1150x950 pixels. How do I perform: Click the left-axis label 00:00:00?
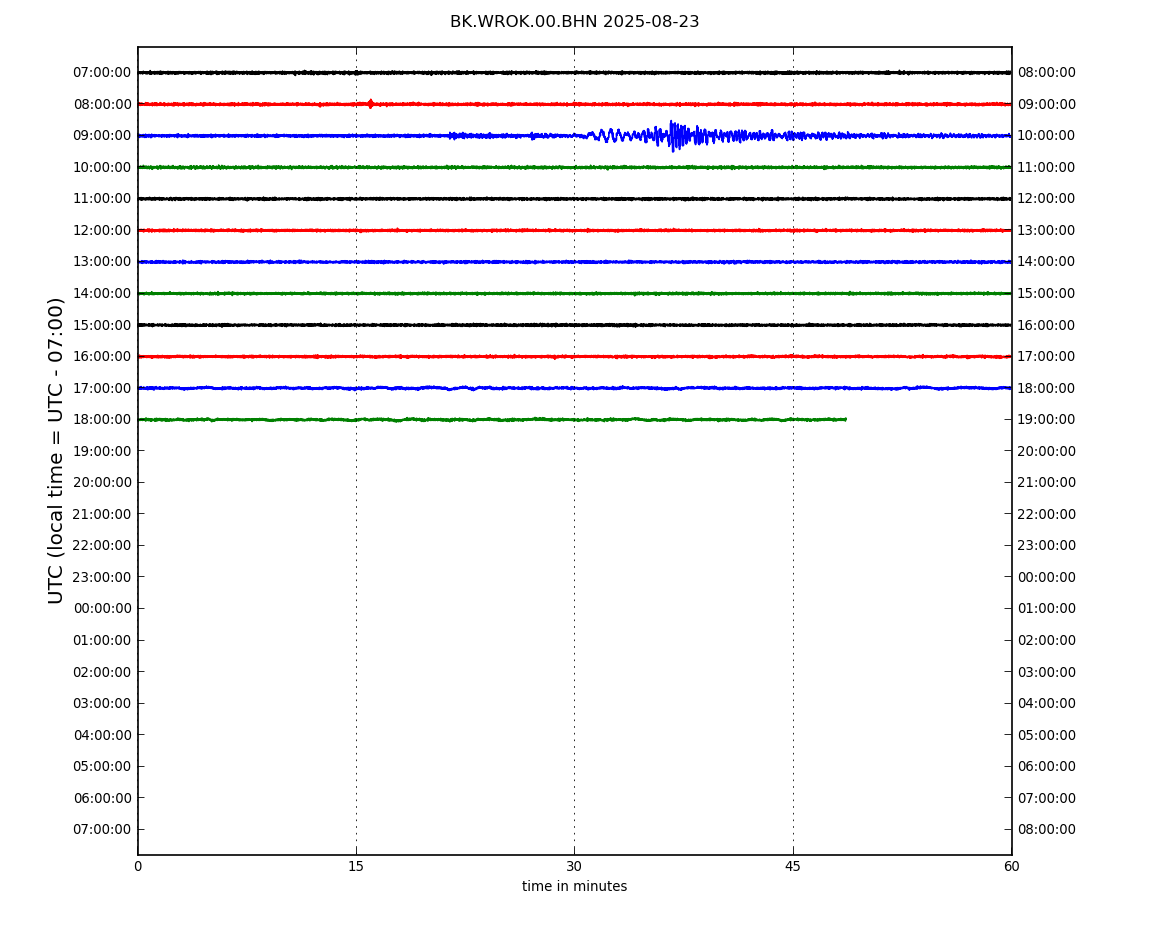pyautogui.click(x=103, y=609)
